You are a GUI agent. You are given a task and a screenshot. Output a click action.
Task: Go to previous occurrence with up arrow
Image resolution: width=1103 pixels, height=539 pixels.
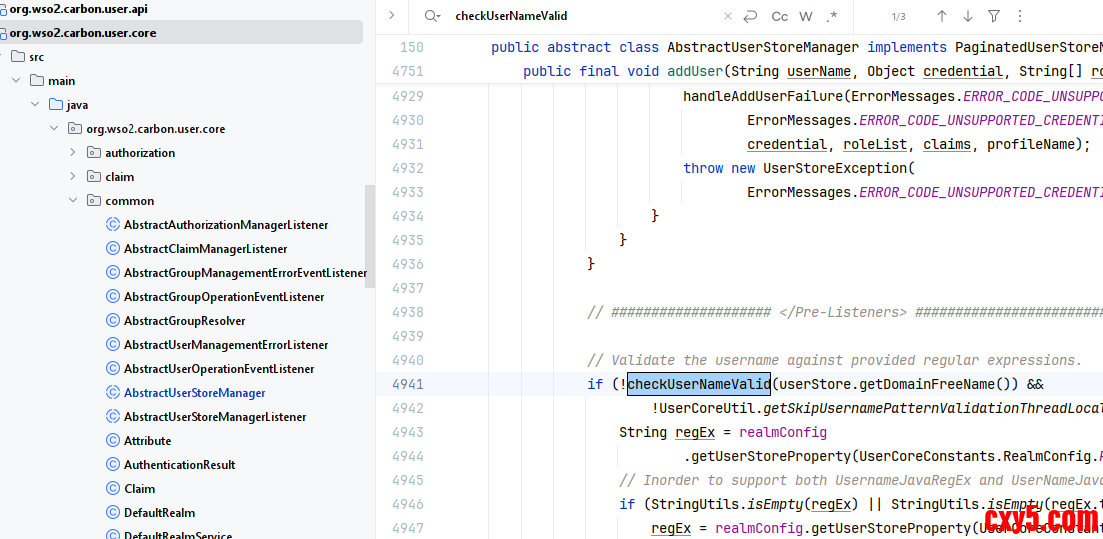(941, 16)
